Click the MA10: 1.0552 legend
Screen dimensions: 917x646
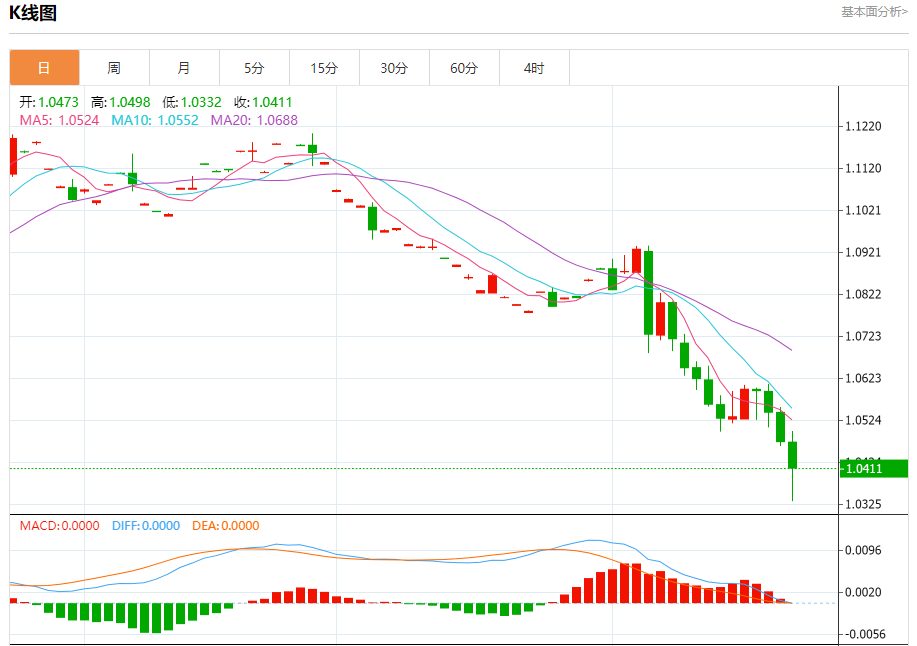155,120
